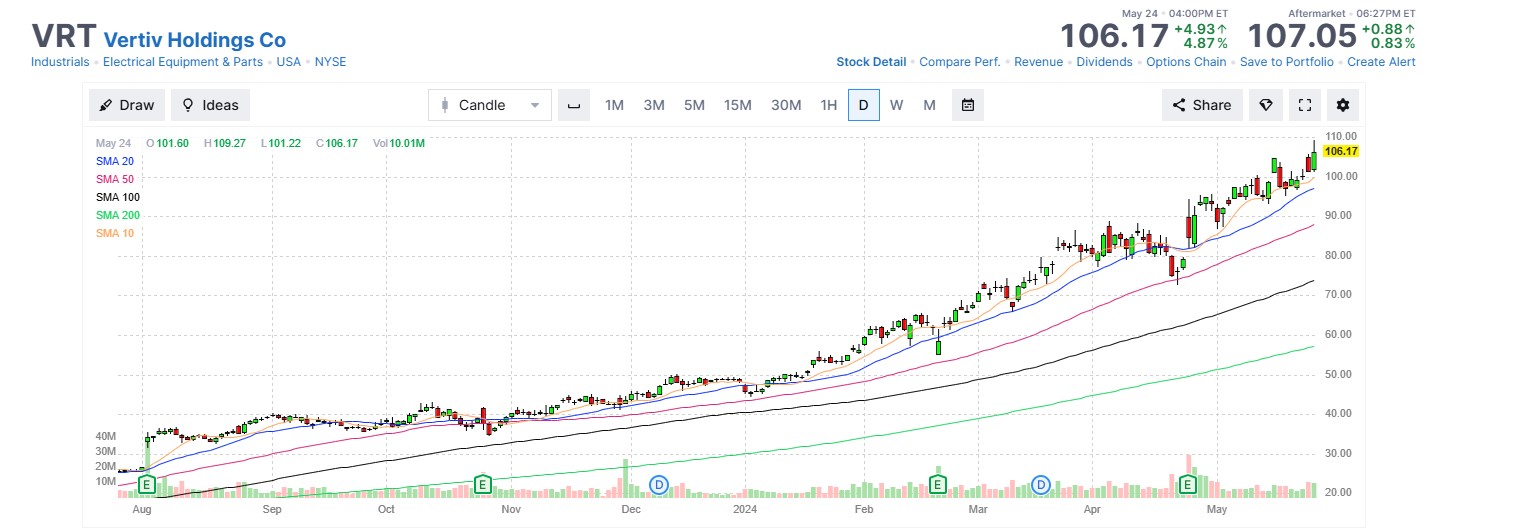This screenshot has height=528, width=1530.
Task: Open the Draw tools
Action: pyautogui.click(x=127, y=105)
